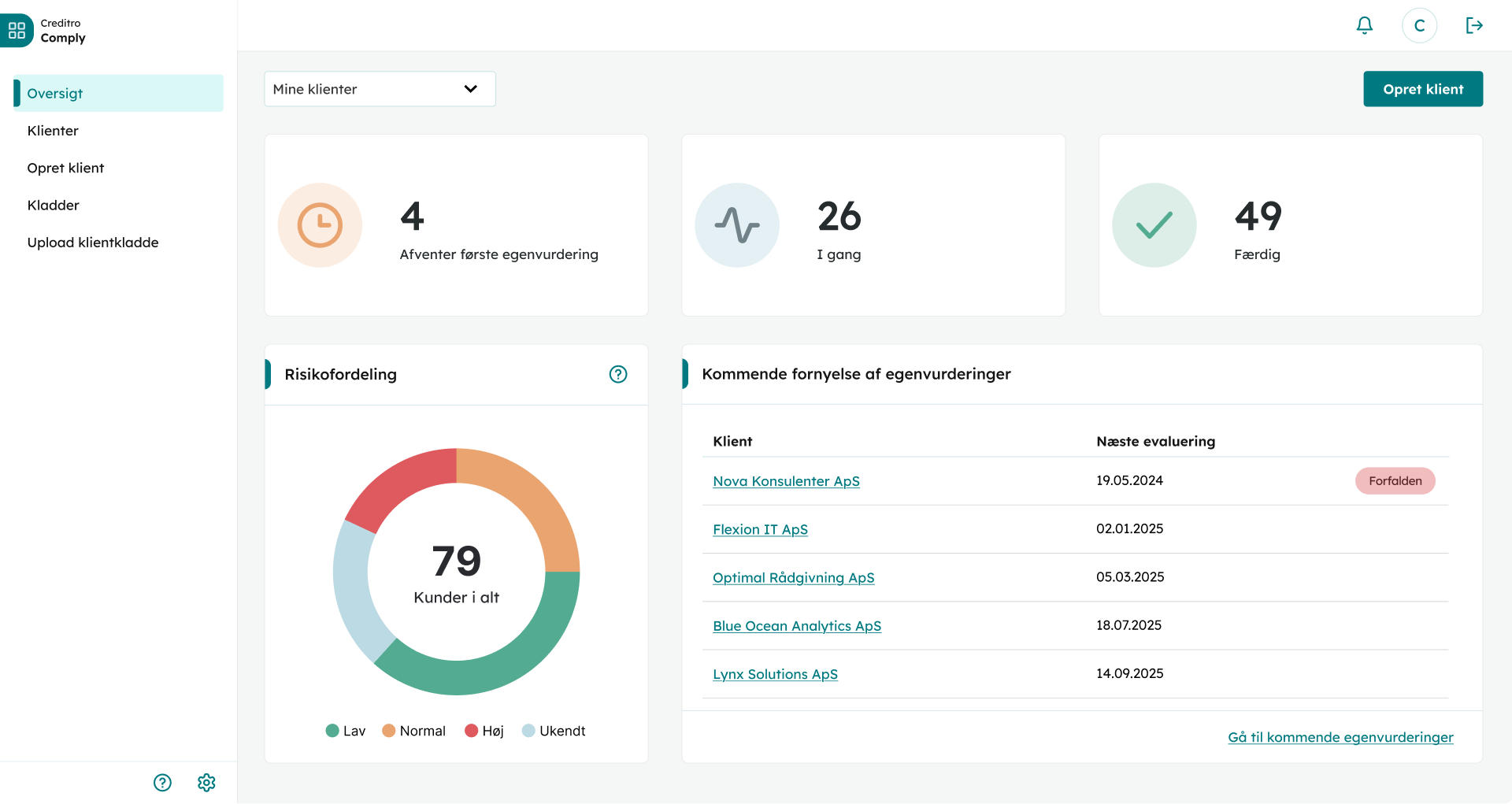
Task: Open the notifications bell
Action: coord(1365,25)
